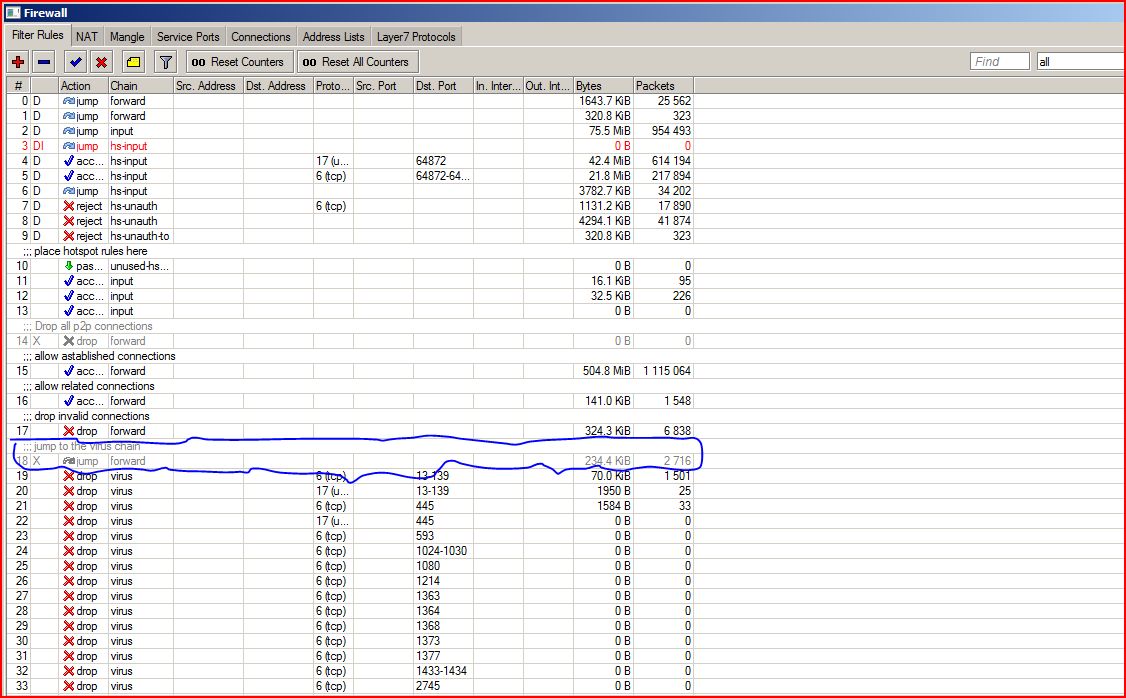Click the In. Inter... column header
Viewport: 1126px width, 698px height.
pyautogui.click(x=498, y=85)
